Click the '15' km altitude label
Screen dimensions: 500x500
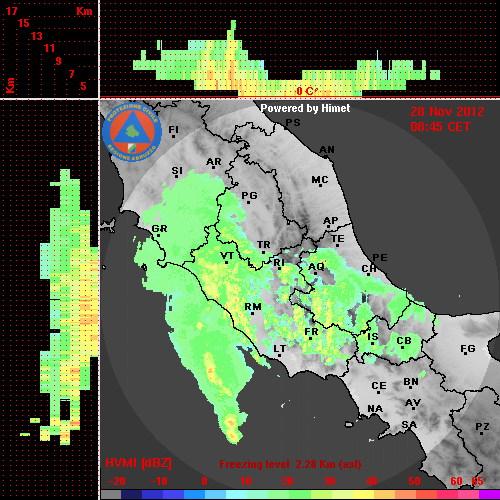[24, 23]
